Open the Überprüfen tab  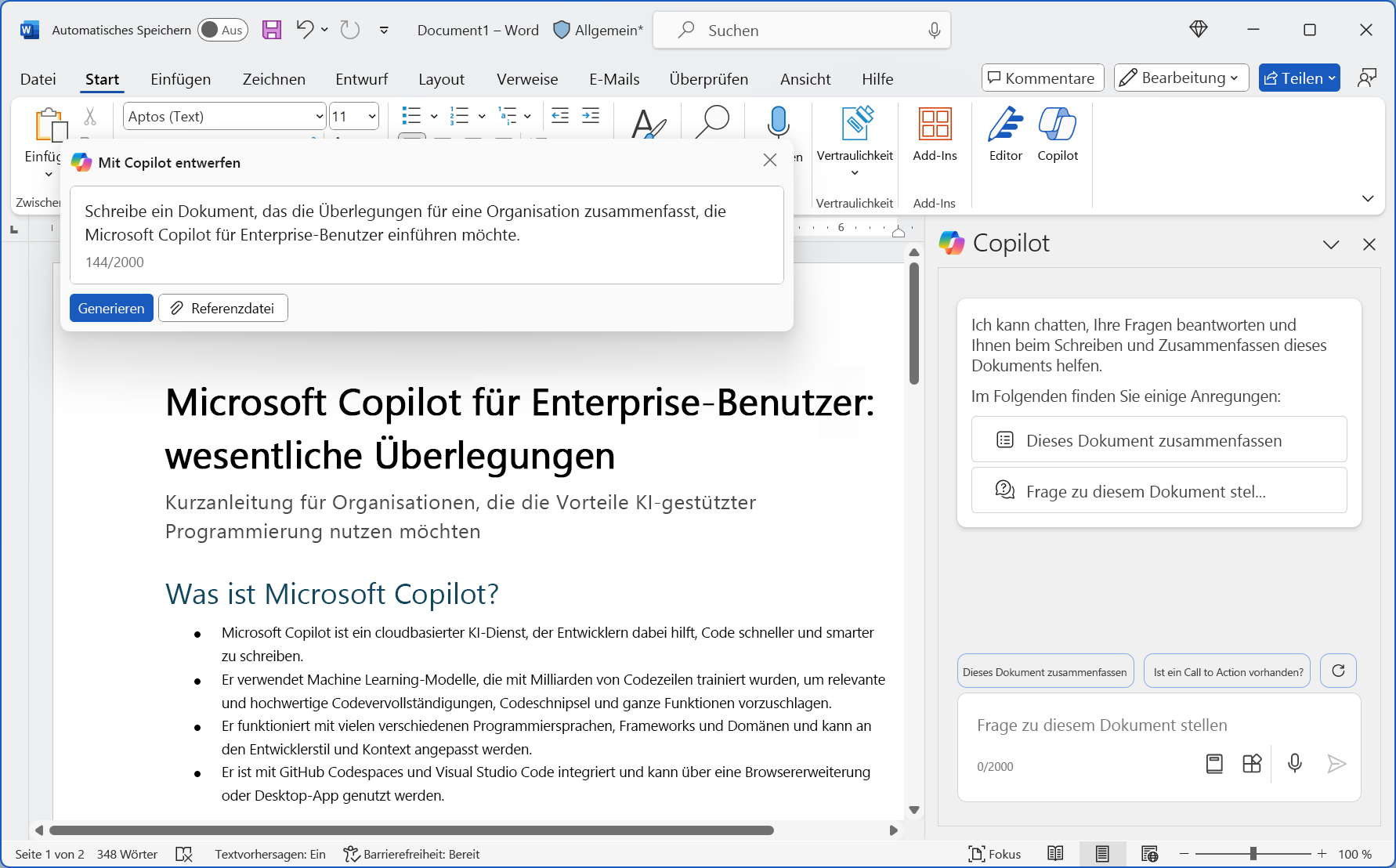[x=708, y=79]
